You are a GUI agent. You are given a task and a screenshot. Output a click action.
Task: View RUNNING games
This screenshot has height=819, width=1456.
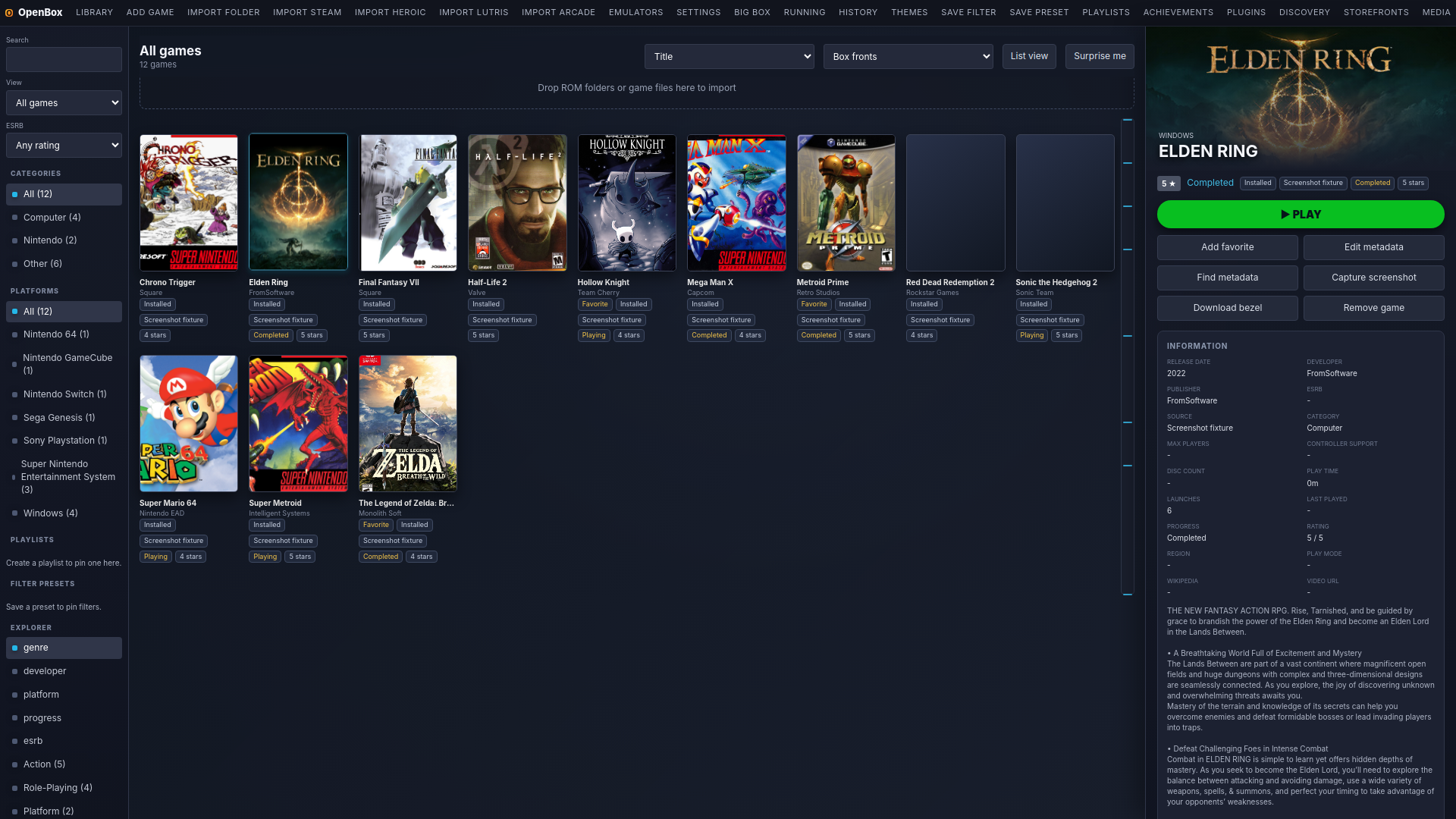click(805, 13)
